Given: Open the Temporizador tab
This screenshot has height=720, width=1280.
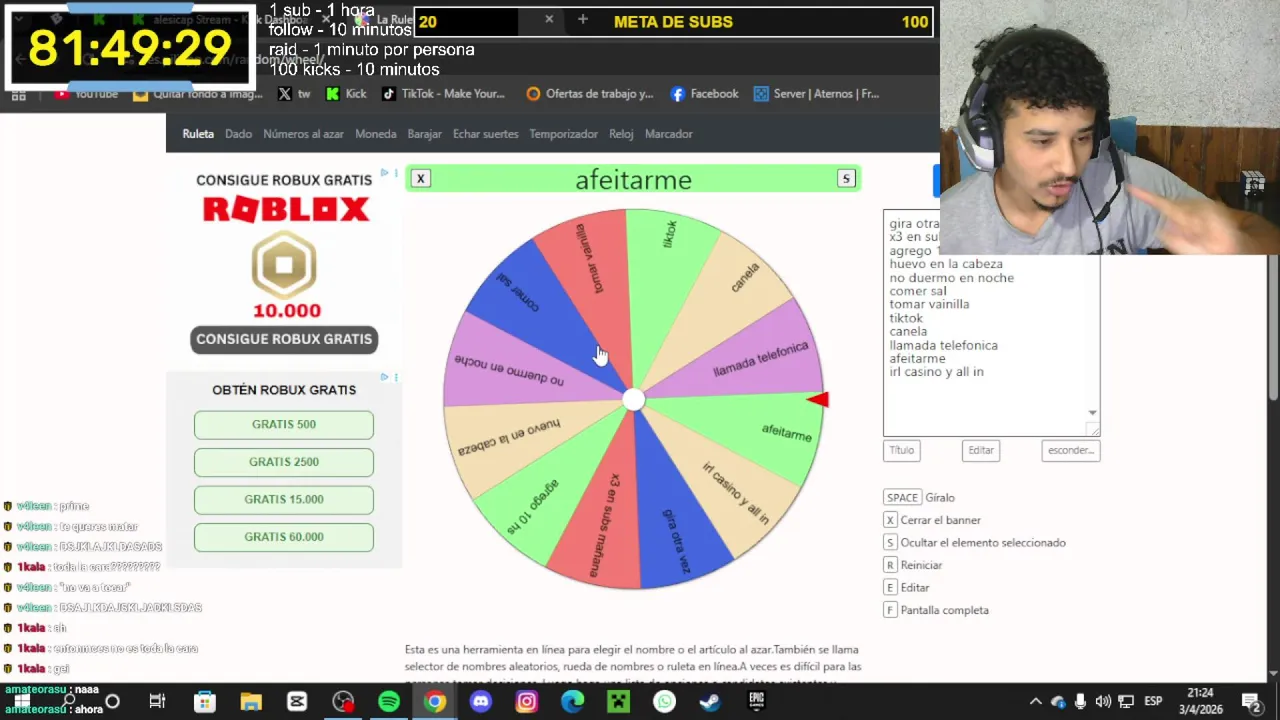Looking at the screenshot, I should click(563, 134).
